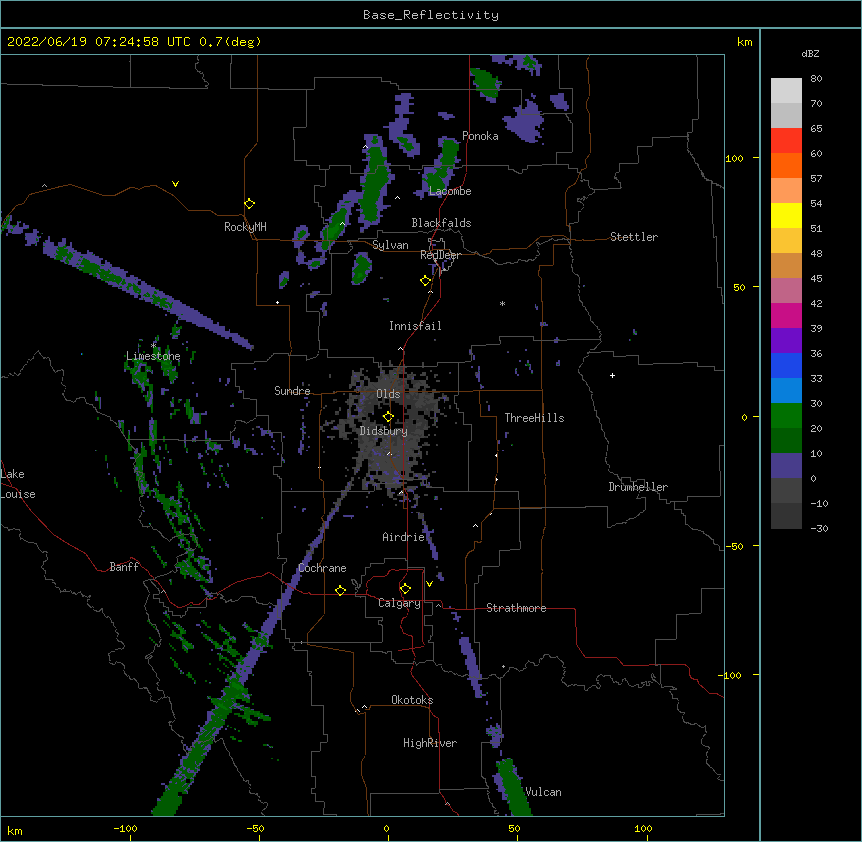
Task: Select the yellow 54-51 dBZ legend swatch
Action: 786,215
